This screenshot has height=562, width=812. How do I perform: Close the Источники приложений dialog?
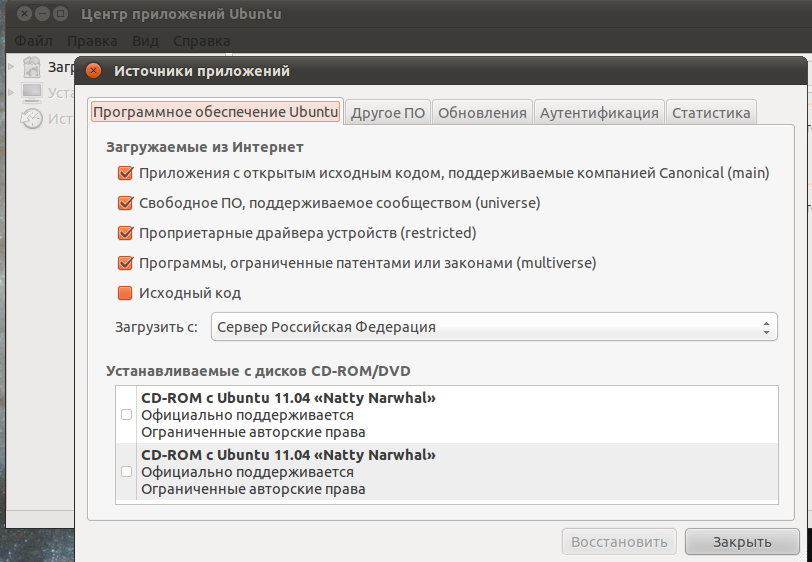[94, 71]
